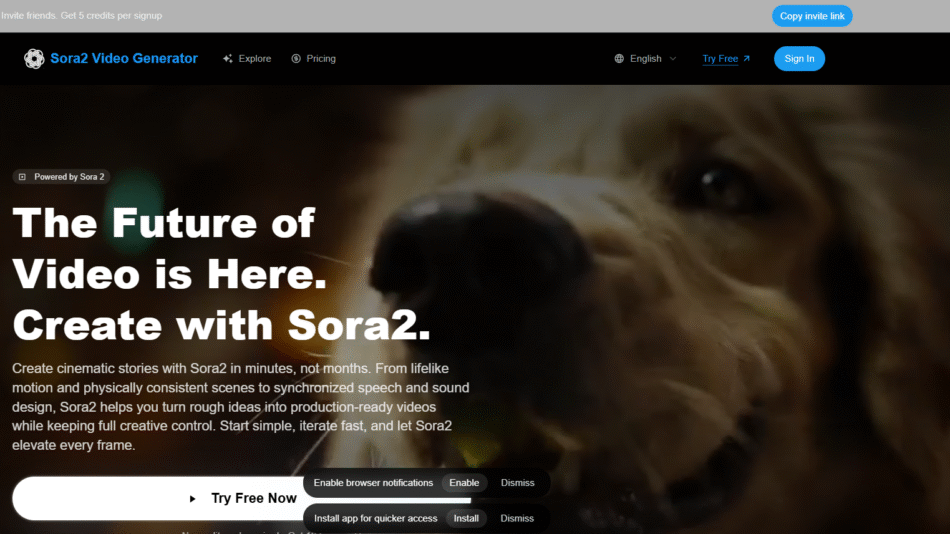950x534 pixels.
Task: Enable browser notifications
Action: [x=464, y=483]
